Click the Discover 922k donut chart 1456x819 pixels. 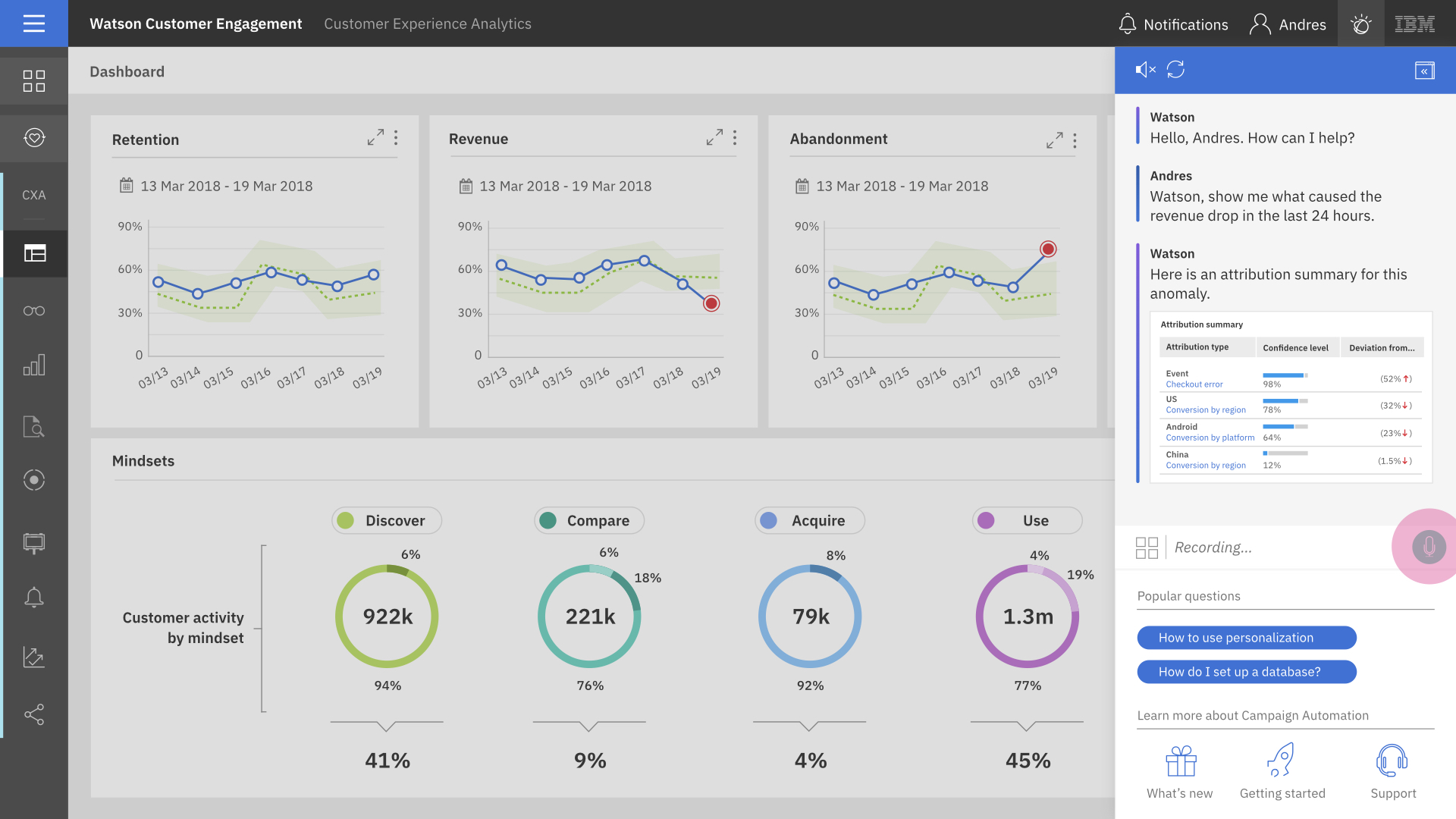point(388,617)
